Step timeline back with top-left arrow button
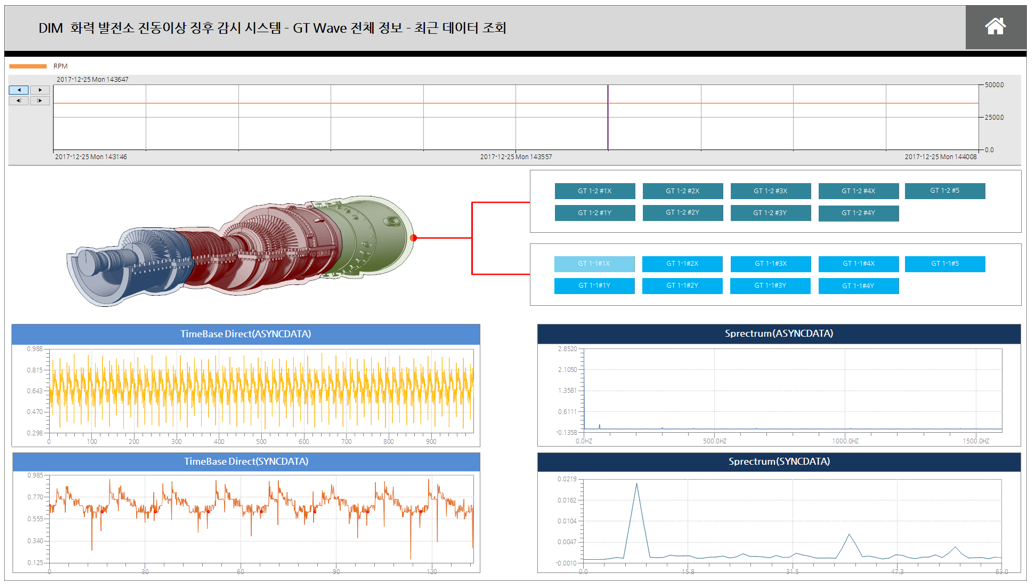The width and height of the screenshot is (1033, 588). [19, 90]
